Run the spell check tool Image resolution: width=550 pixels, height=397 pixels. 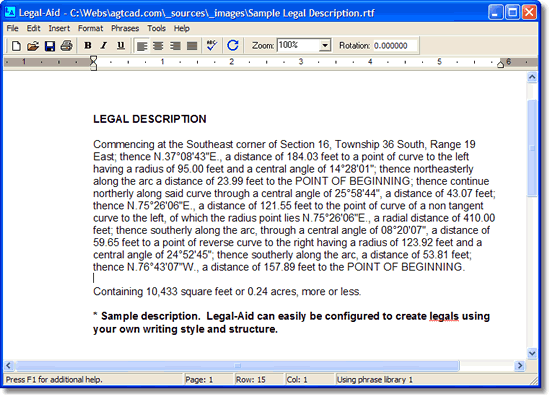(x=212, y=46)
